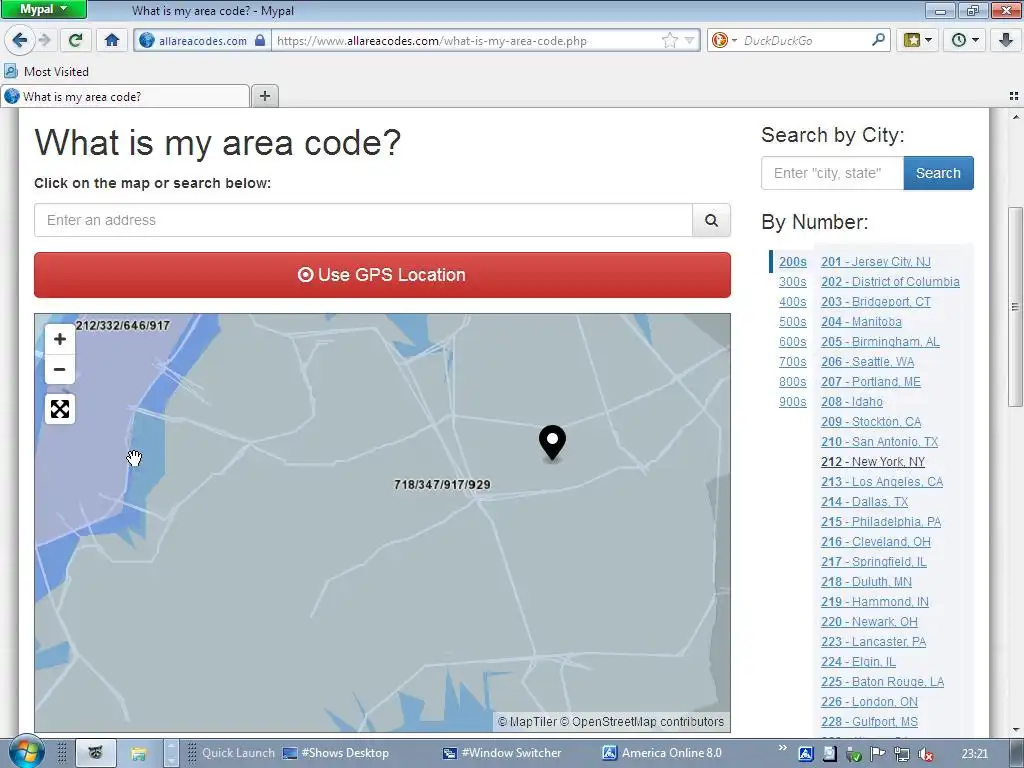Screen dimensions: 1024x768
Task: Focus the 'Enter city, state' field
Action: click(833, 173)
